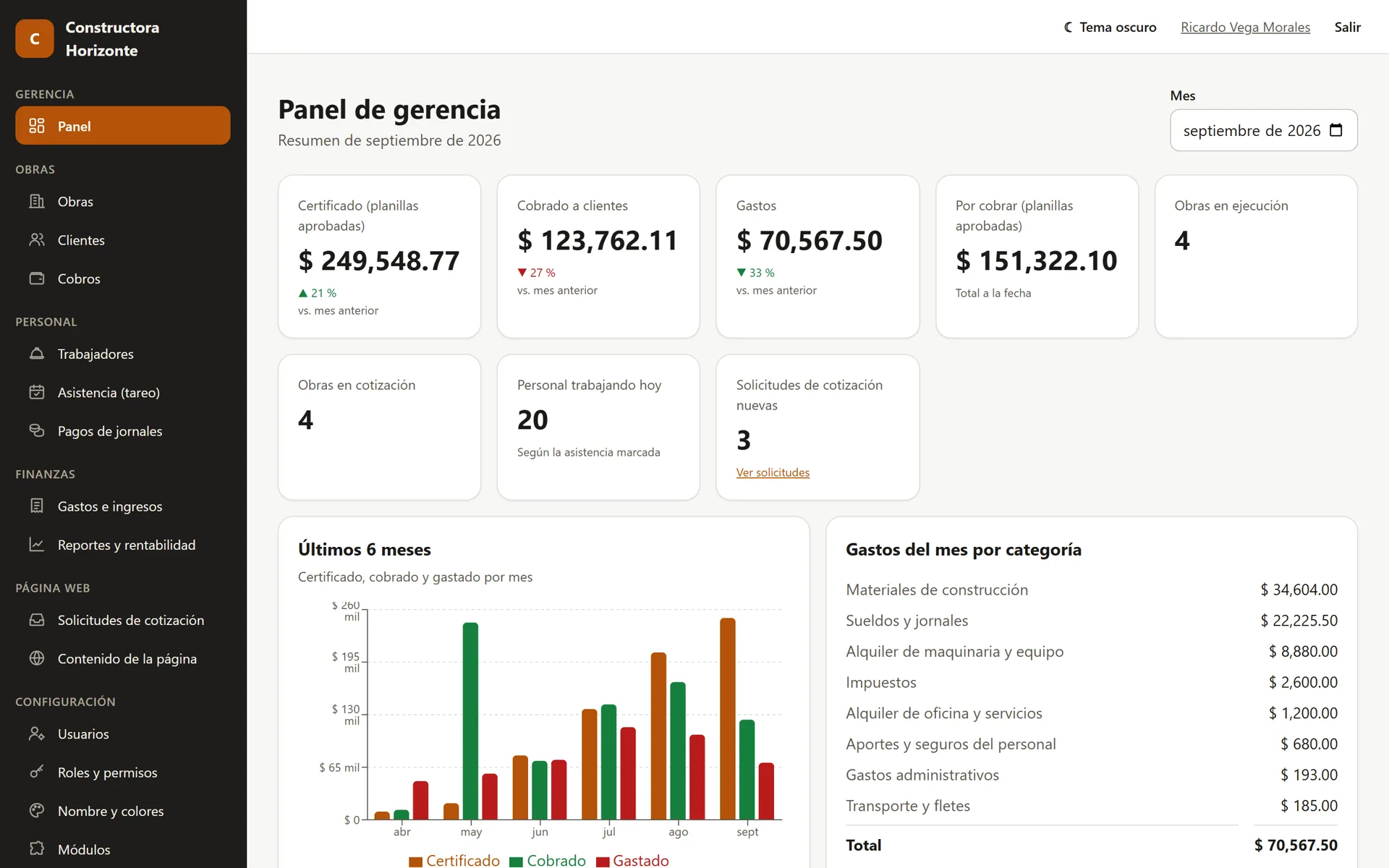The width and height of the screenshot is (1389, 868).
Task: Click the $ 151,322.10 por cobrar value
Action: coord(1036,260)
